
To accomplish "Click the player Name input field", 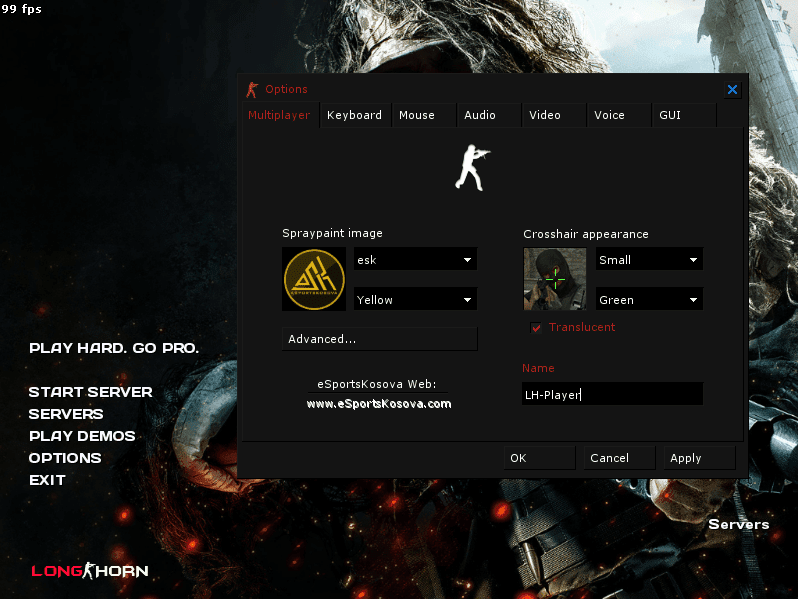I will point(612,394).
